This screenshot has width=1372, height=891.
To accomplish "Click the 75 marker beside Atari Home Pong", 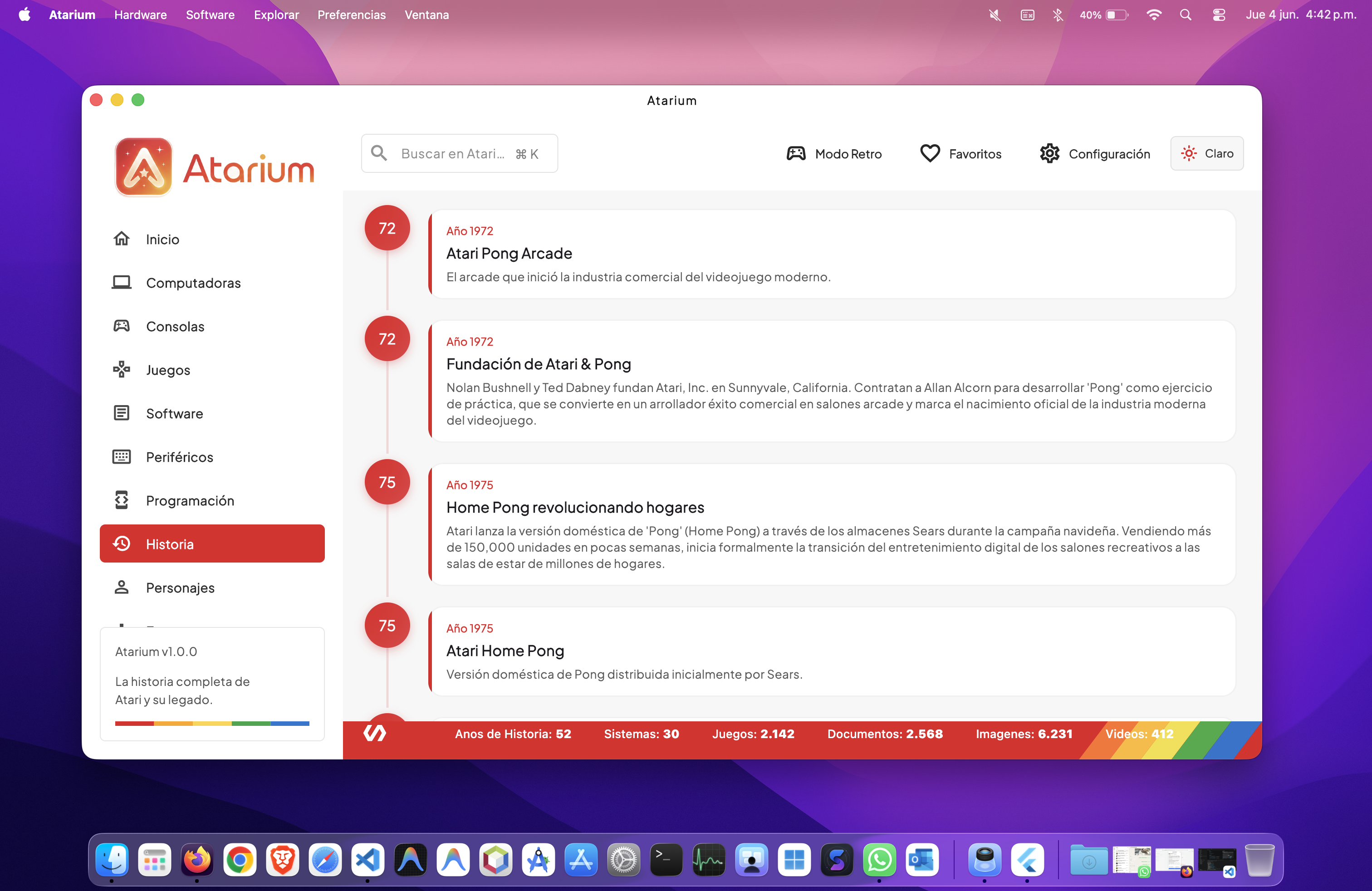I will pyautogui.click(x=387, y=625).
